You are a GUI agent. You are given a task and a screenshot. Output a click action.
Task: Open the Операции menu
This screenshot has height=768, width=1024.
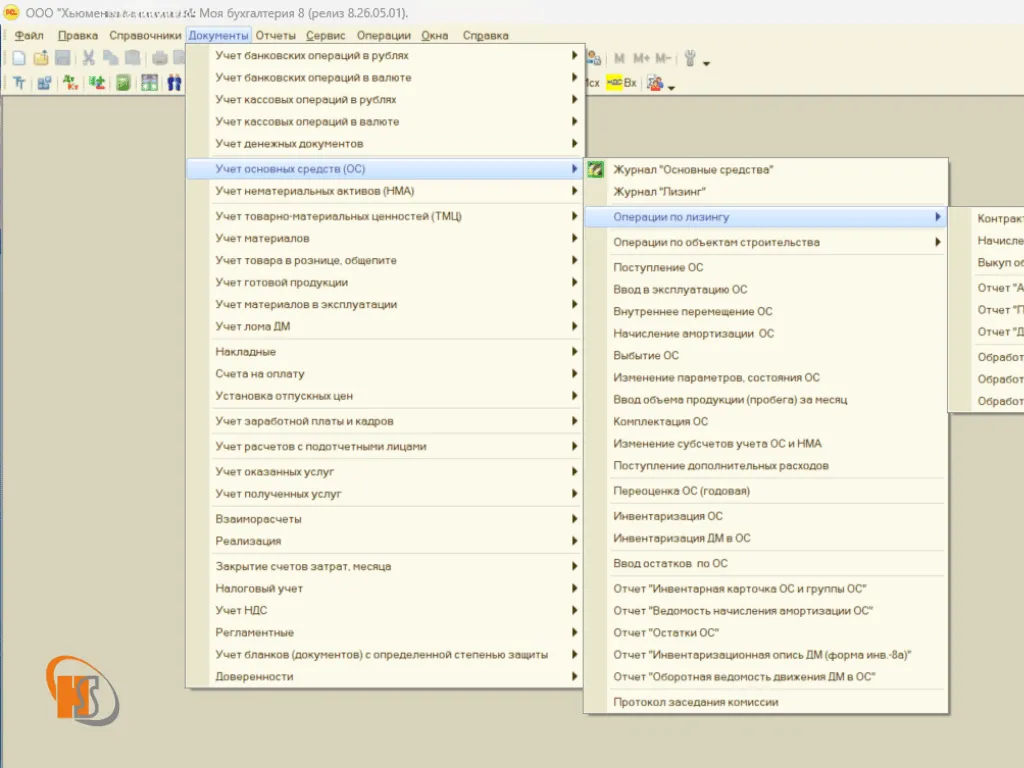pos(384,35)
